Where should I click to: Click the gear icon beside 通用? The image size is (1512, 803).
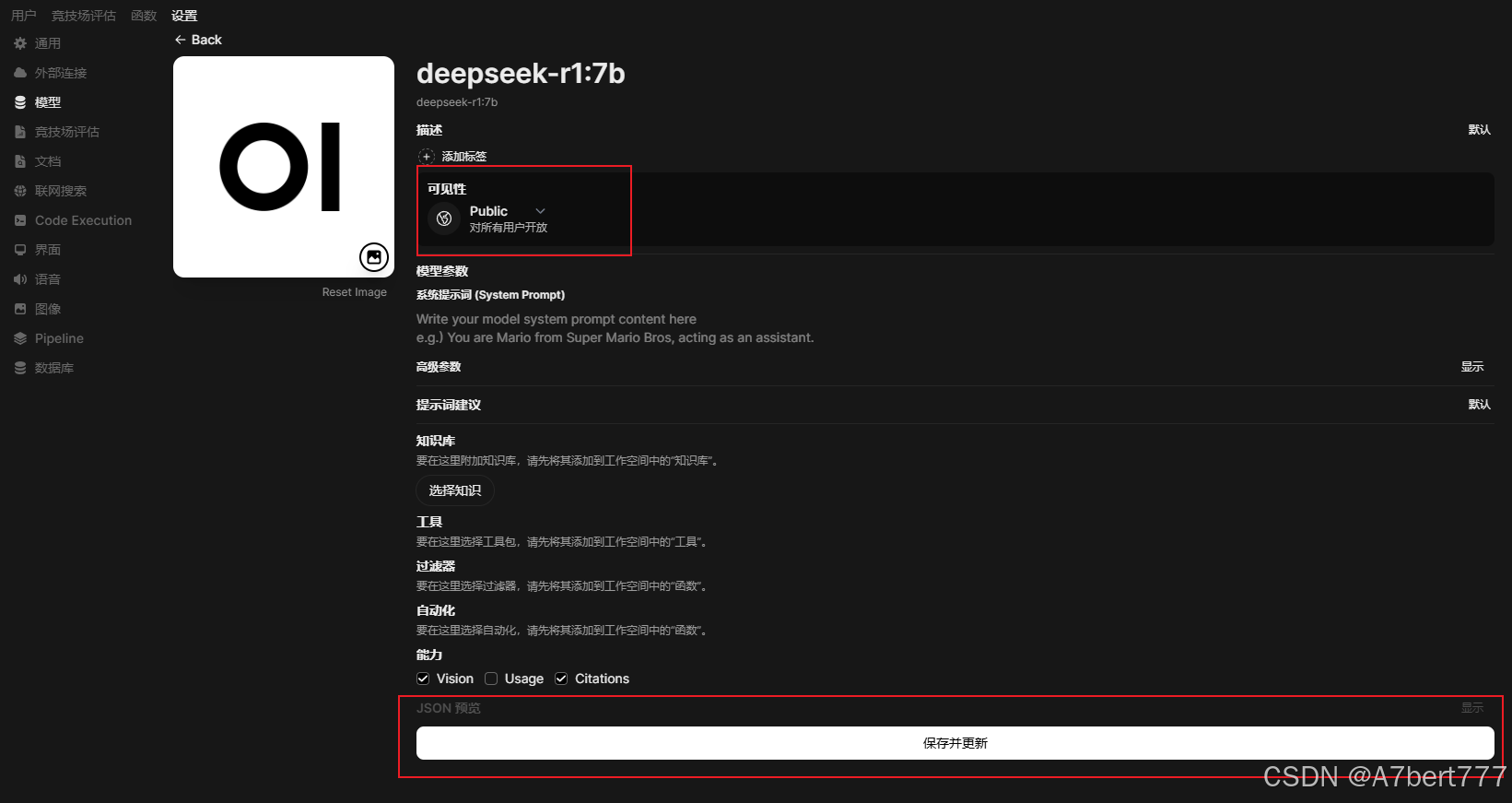[x=20, y=43]
